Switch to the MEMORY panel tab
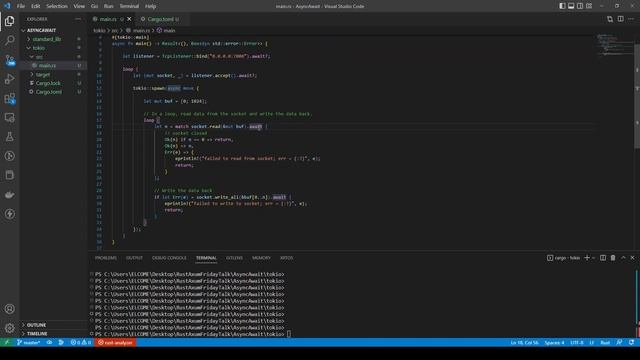Image resolution: width=640 pixels, height=360 pixels. [x=261, y=258]
